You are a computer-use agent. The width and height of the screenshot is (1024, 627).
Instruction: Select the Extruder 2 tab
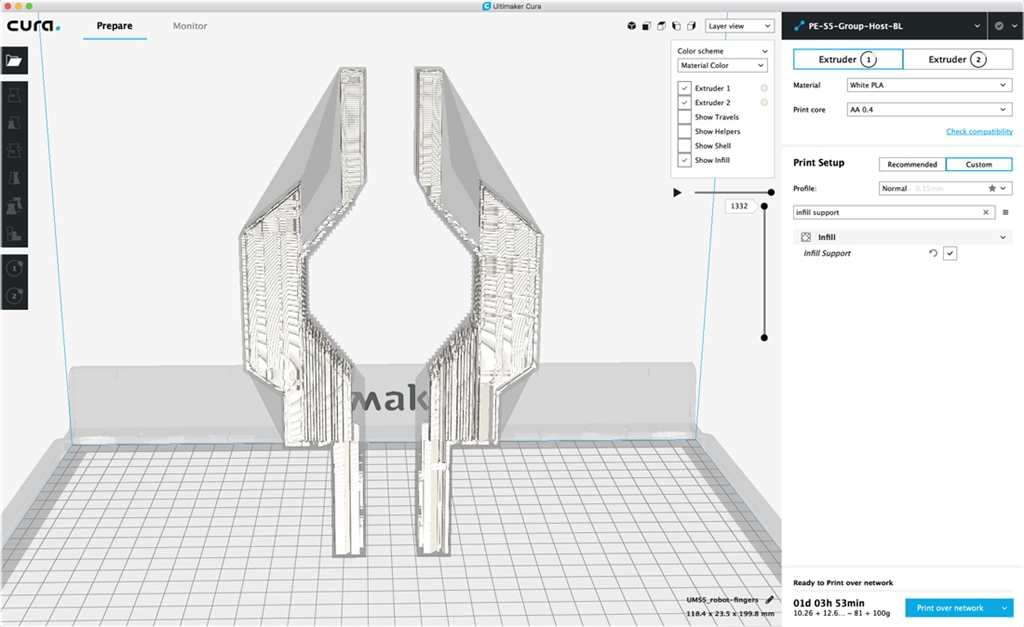click(957, 59)
